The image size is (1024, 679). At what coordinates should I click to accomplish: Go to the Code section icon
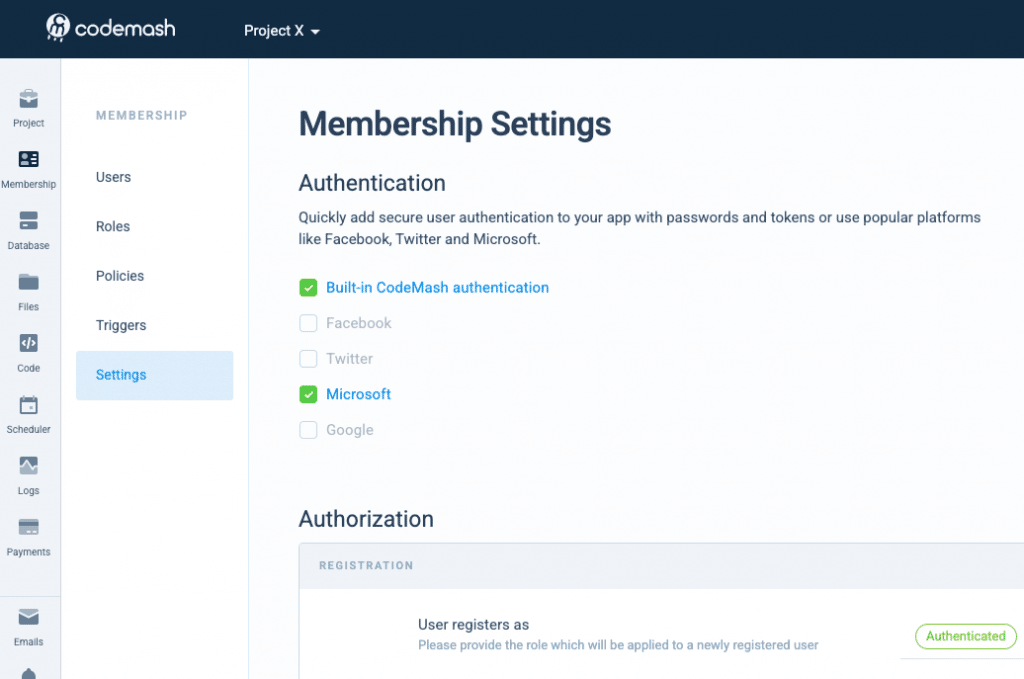(x=29, y=343)
